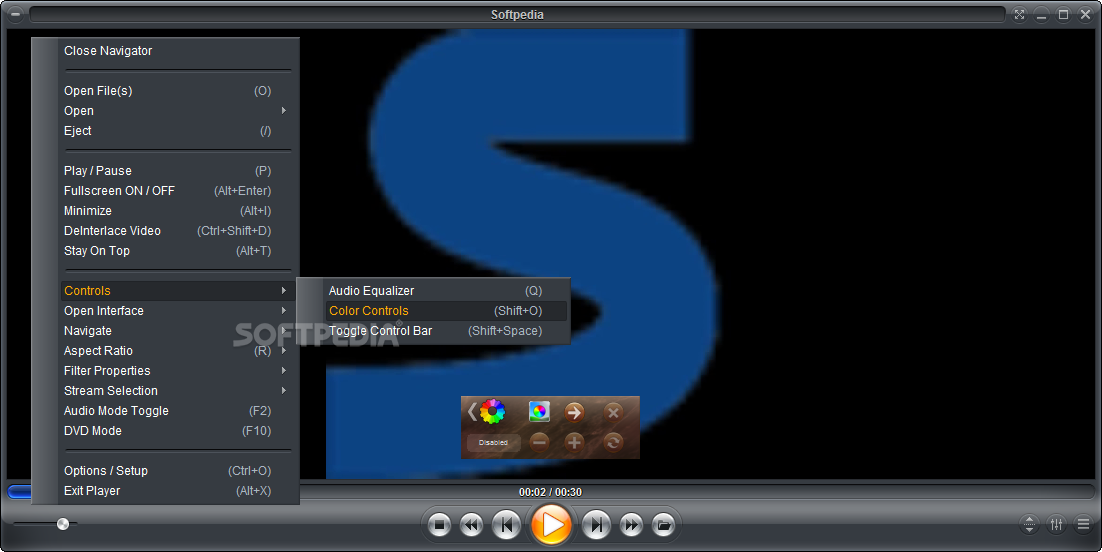The height and width of the screenshot is (552, 1102).
Task: Stop playback with the square stop button
Action: [439, 525]
